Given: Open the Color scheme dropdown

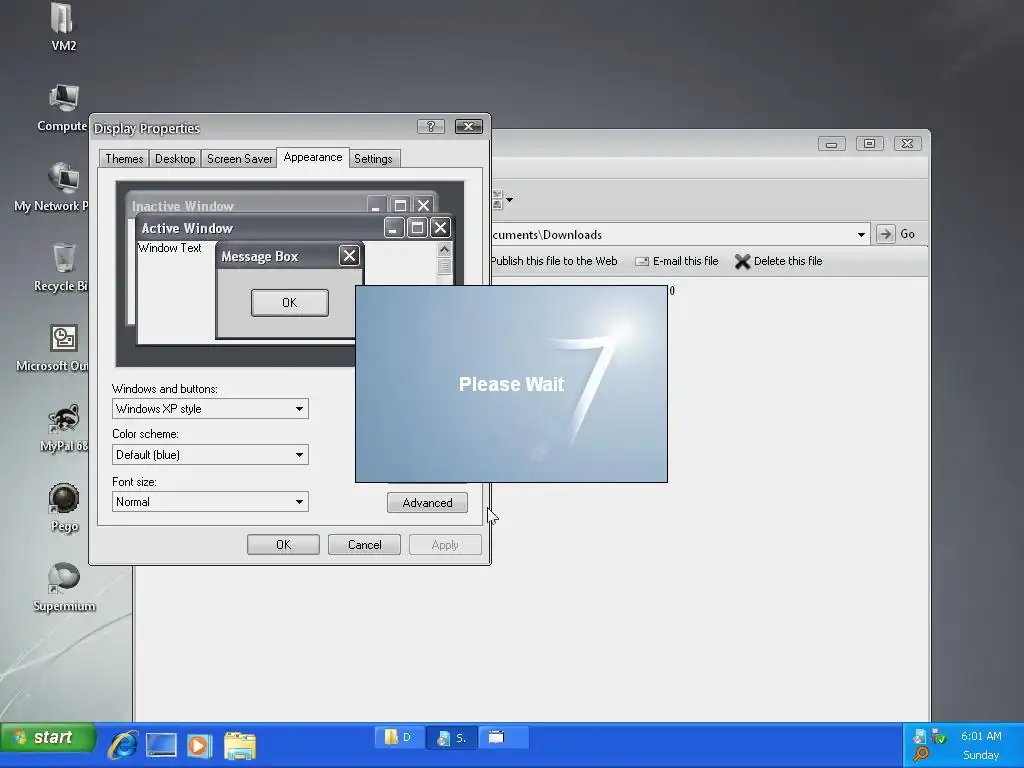Looking at the screenshot, I should [299, 455].
